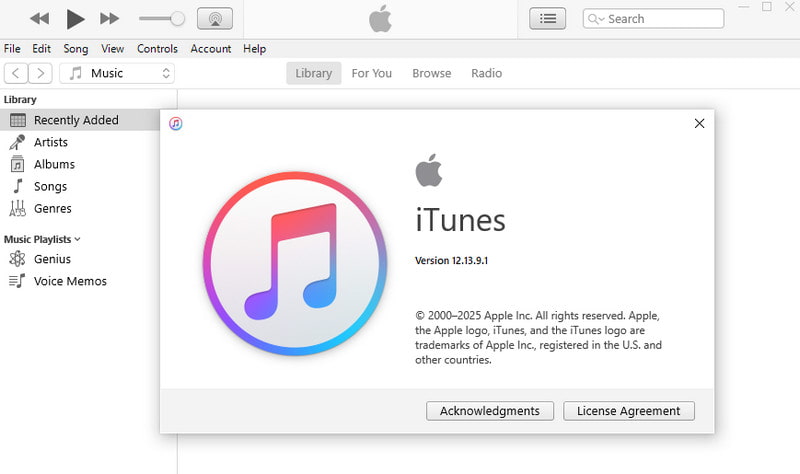Open the Controls menu
The height and width of the screenshot is (474, 800).
click(157, 48)
